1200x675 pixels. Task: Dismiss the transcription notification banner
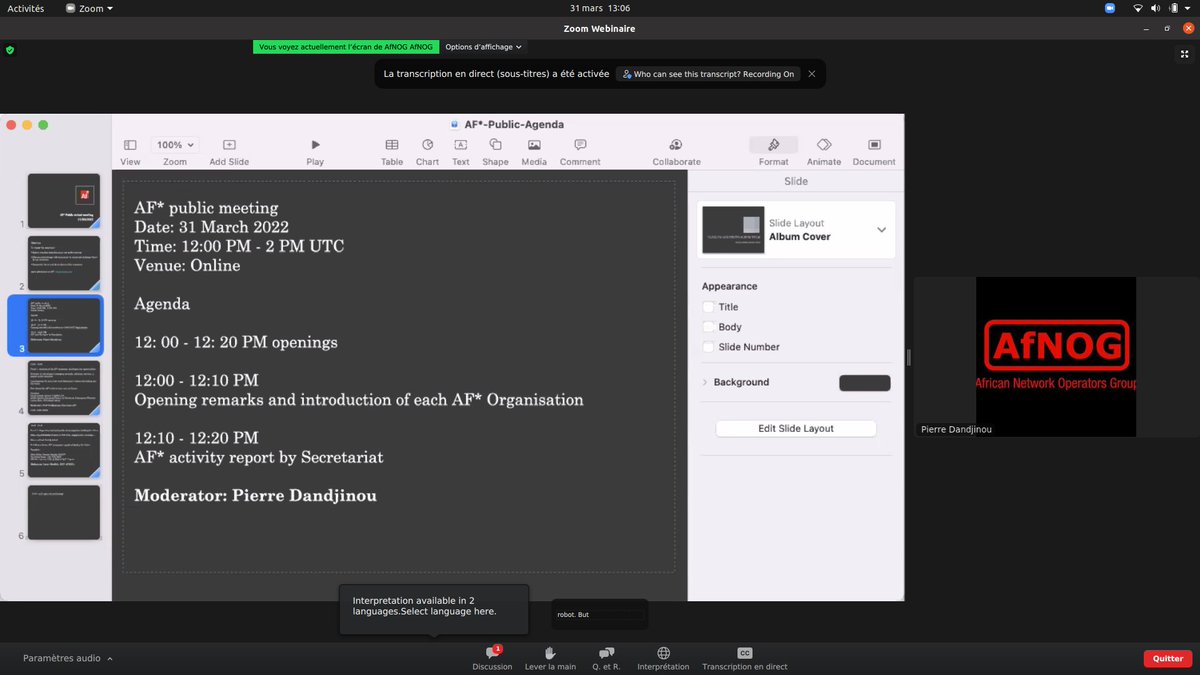tap(812, 74)
